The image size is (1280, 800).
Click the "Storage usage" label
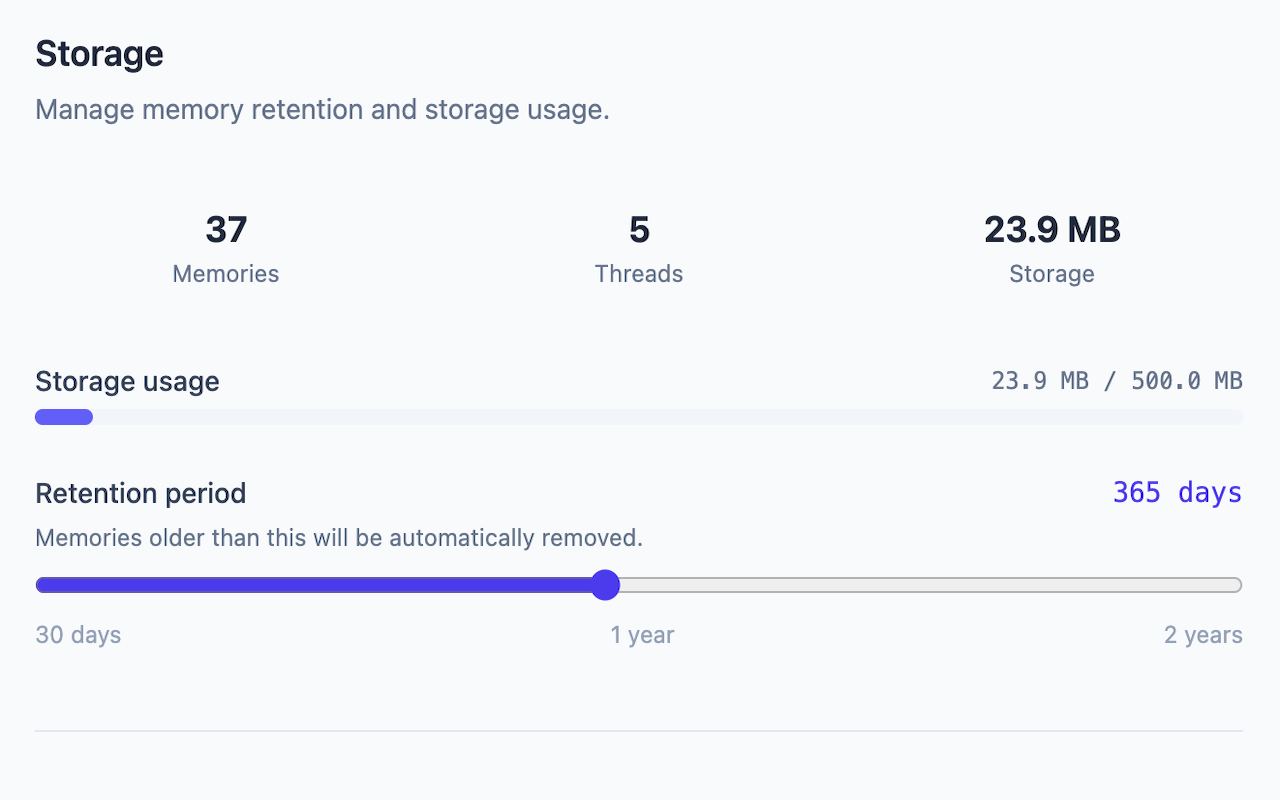point(127,381)
